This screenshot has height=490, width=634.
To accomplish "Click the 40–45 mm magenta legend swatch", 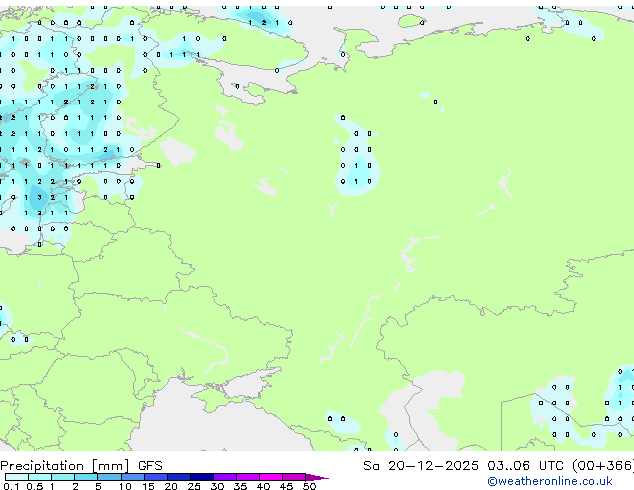I will tap(271, 477).
